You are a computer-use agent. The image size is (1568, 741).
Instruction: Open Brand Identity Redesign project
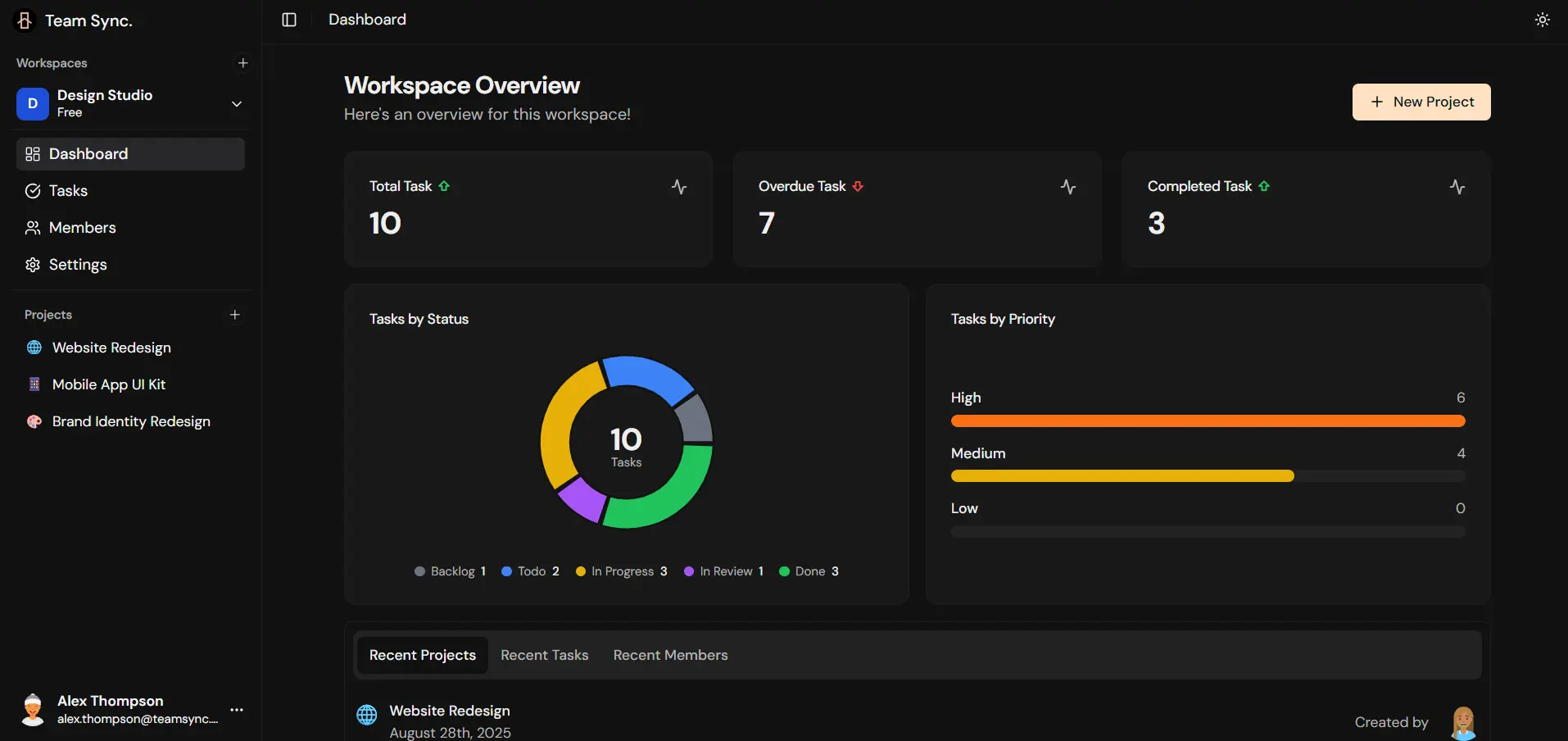click(x=131, y=421)
